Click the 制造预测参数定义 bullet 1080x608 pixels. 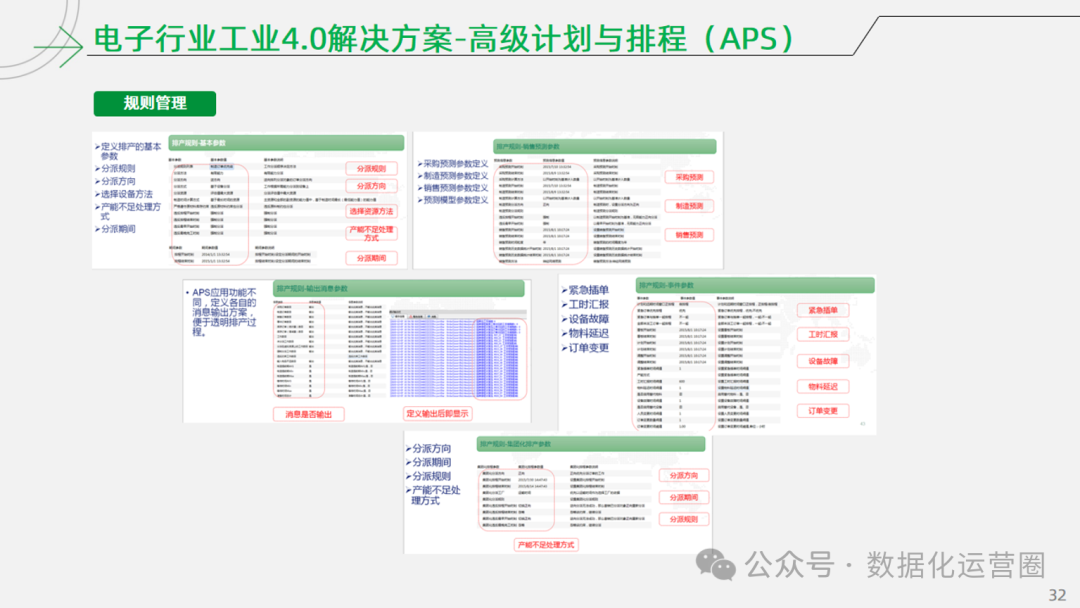pos(453,176)
